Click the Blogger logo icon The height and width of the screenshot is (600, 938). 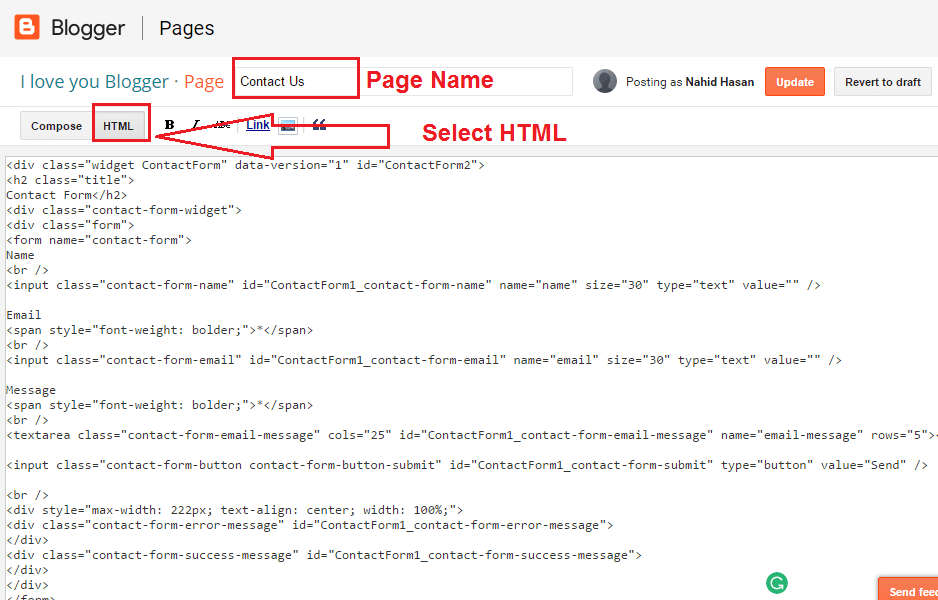27,27
